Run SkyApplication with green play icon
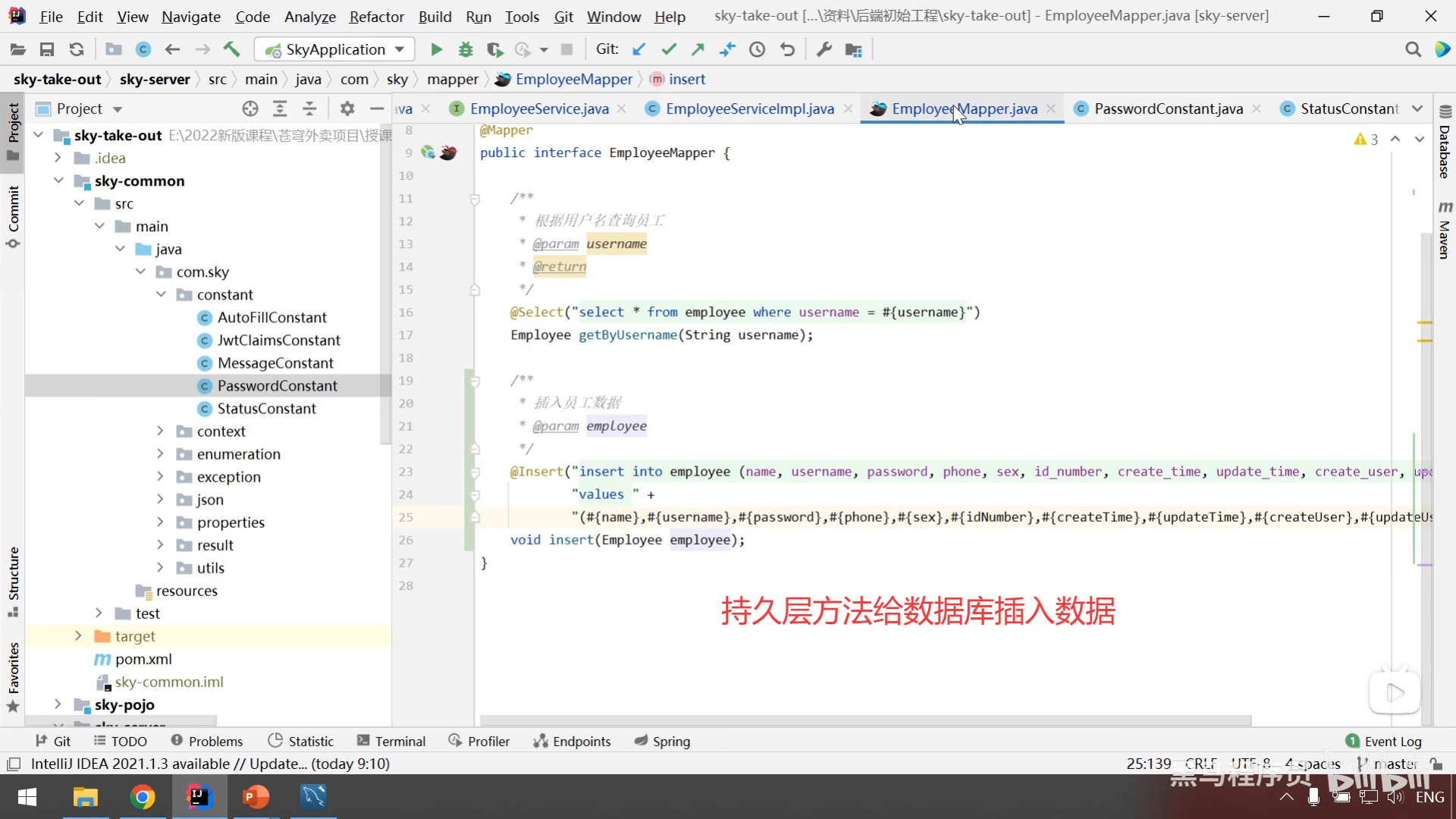The image size is (1456, 819). click(436, 49)
